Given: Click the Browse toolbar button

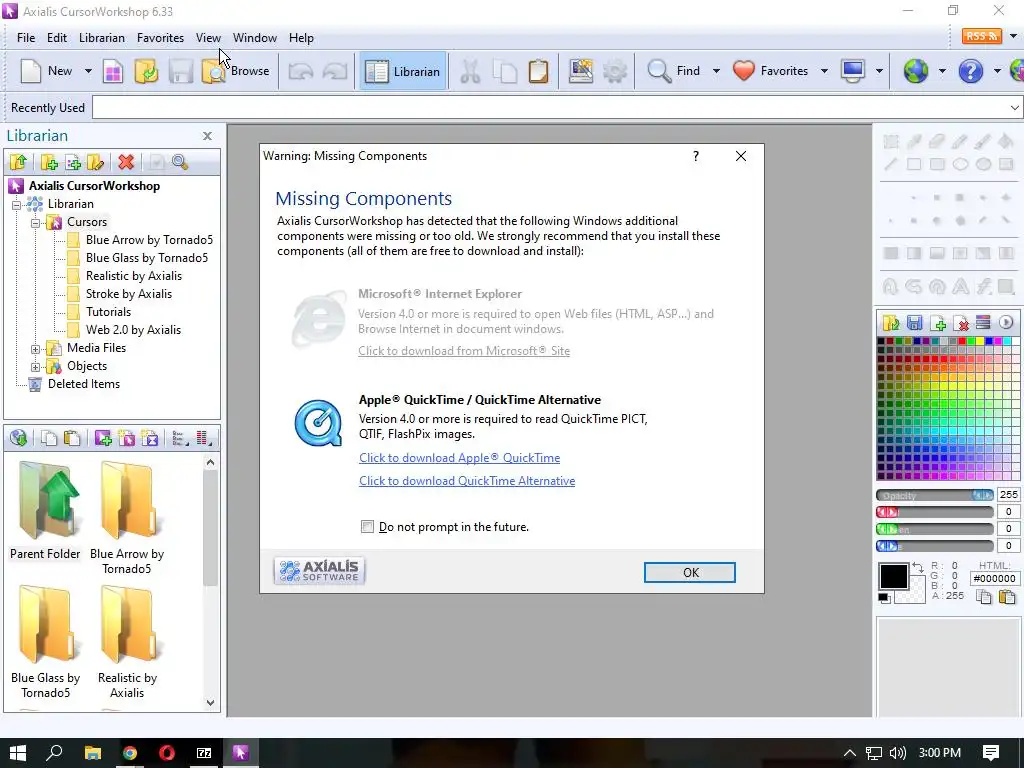Looking at the screenshot, I should coord(236,71).
